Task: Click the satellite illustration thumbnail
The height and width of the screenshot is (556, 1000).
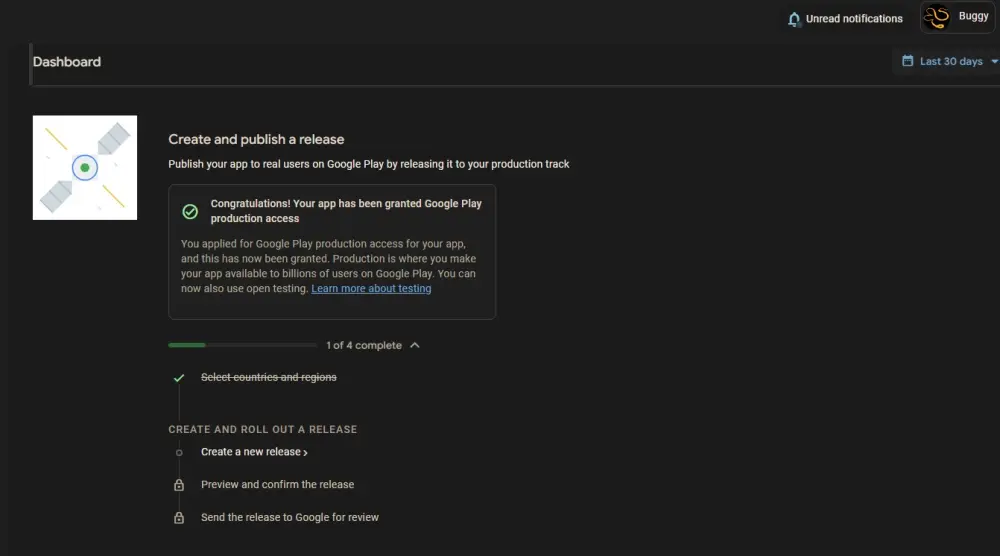Action: point(85,168)
